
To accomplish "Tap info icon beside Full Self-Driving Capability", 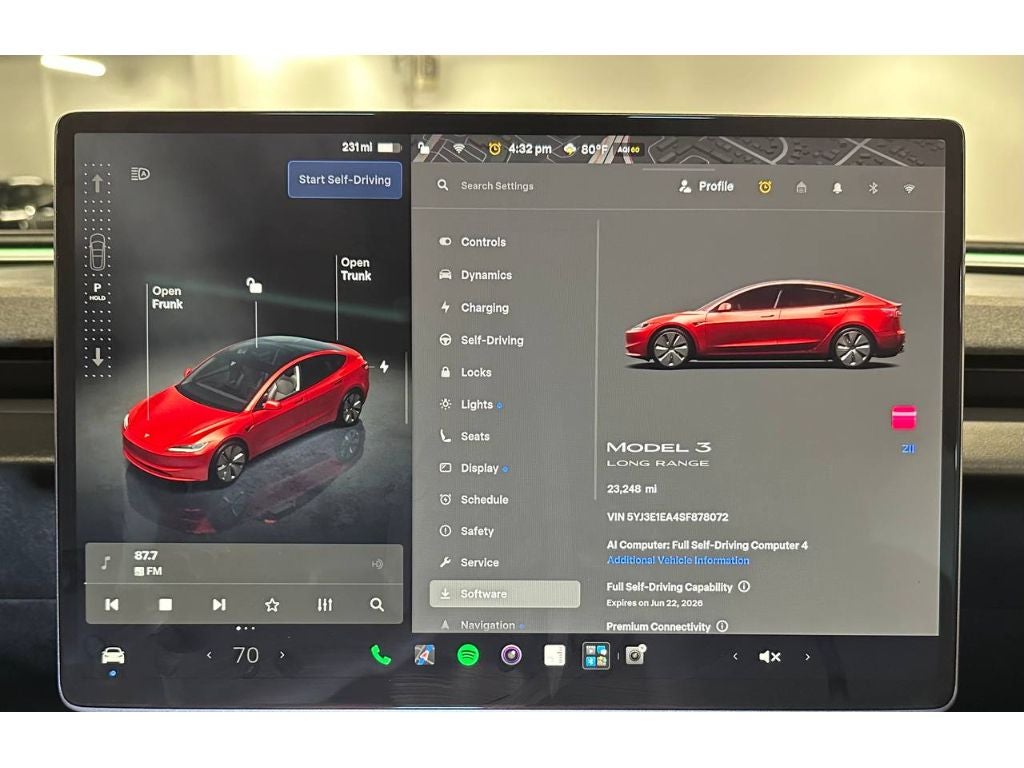I will click(744, 586).
